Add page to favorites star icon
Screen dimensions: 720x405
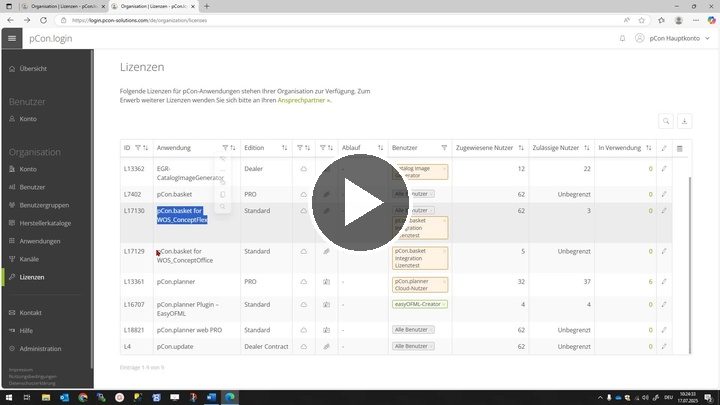(641, 20)
